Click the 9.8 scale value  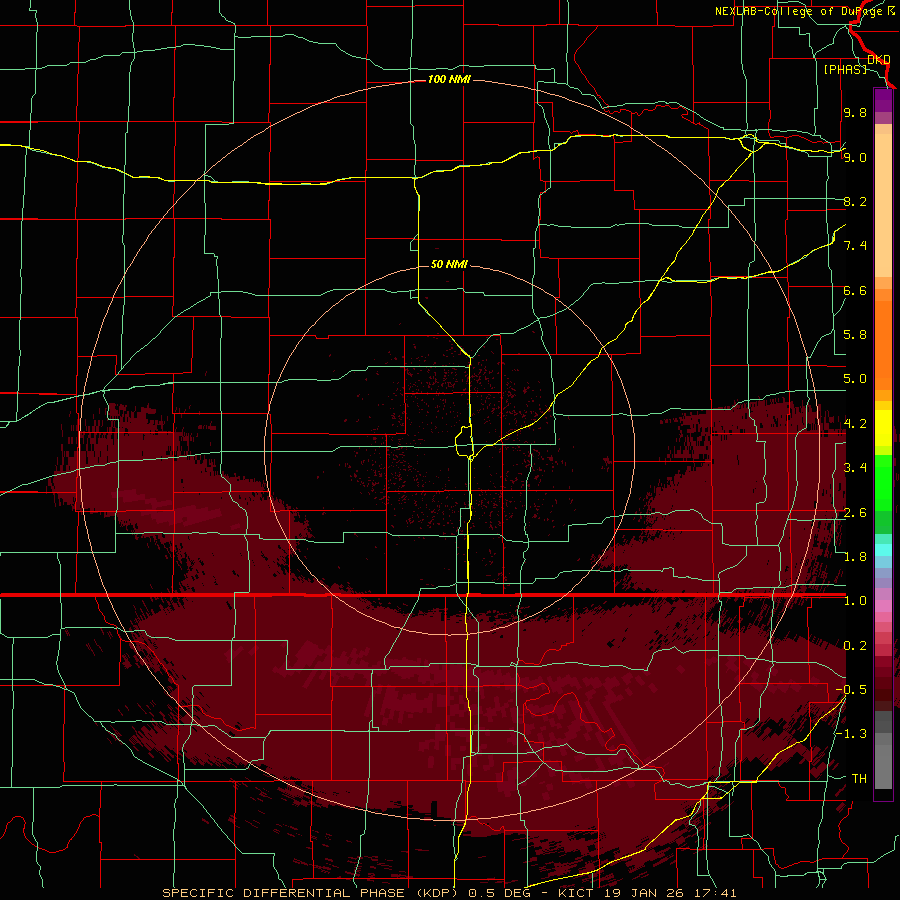tap(855, 112)
